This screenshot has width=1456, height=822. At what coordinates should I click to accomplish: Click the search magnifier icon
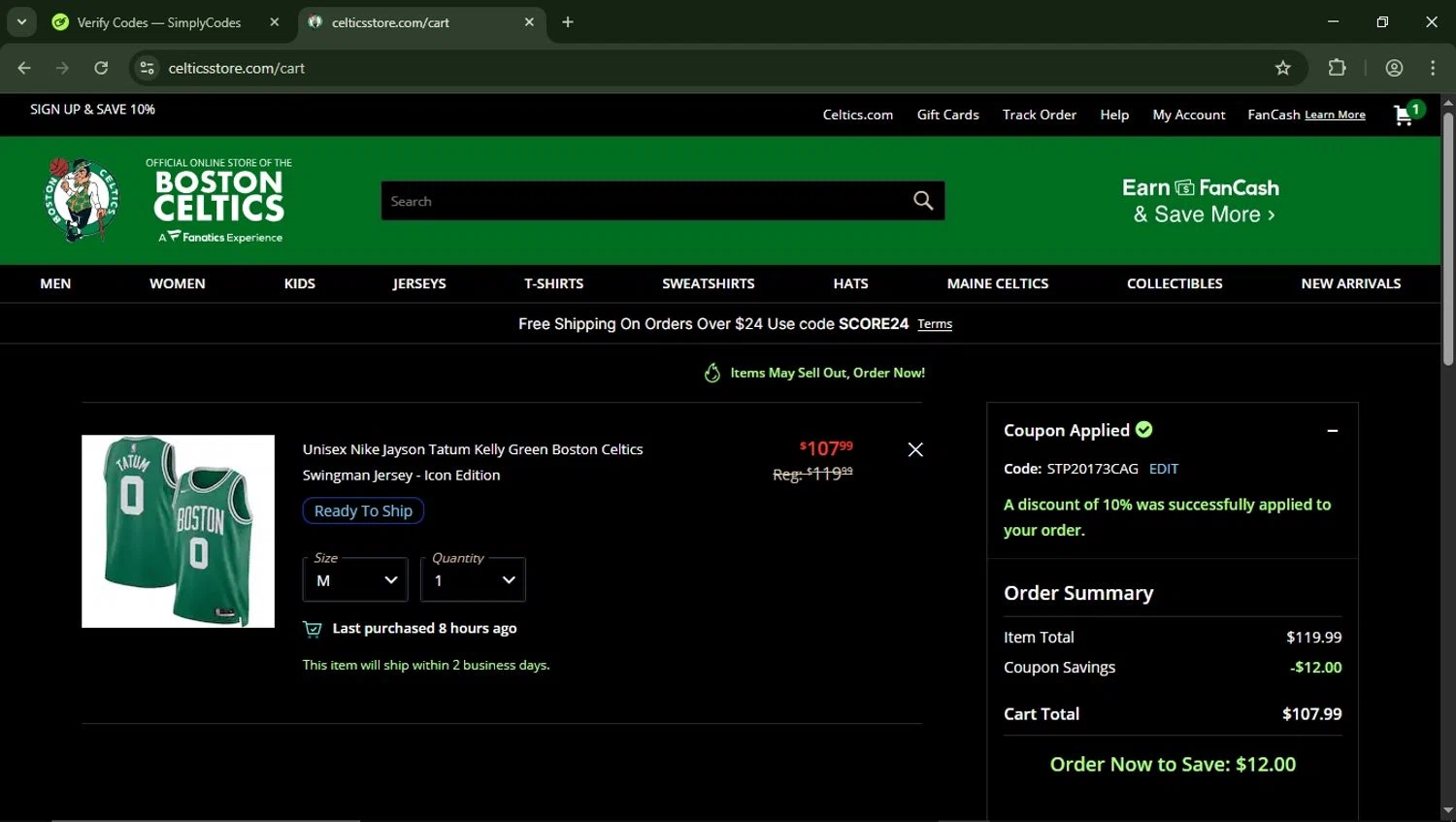pyautogui.click(x=923, y=201)
